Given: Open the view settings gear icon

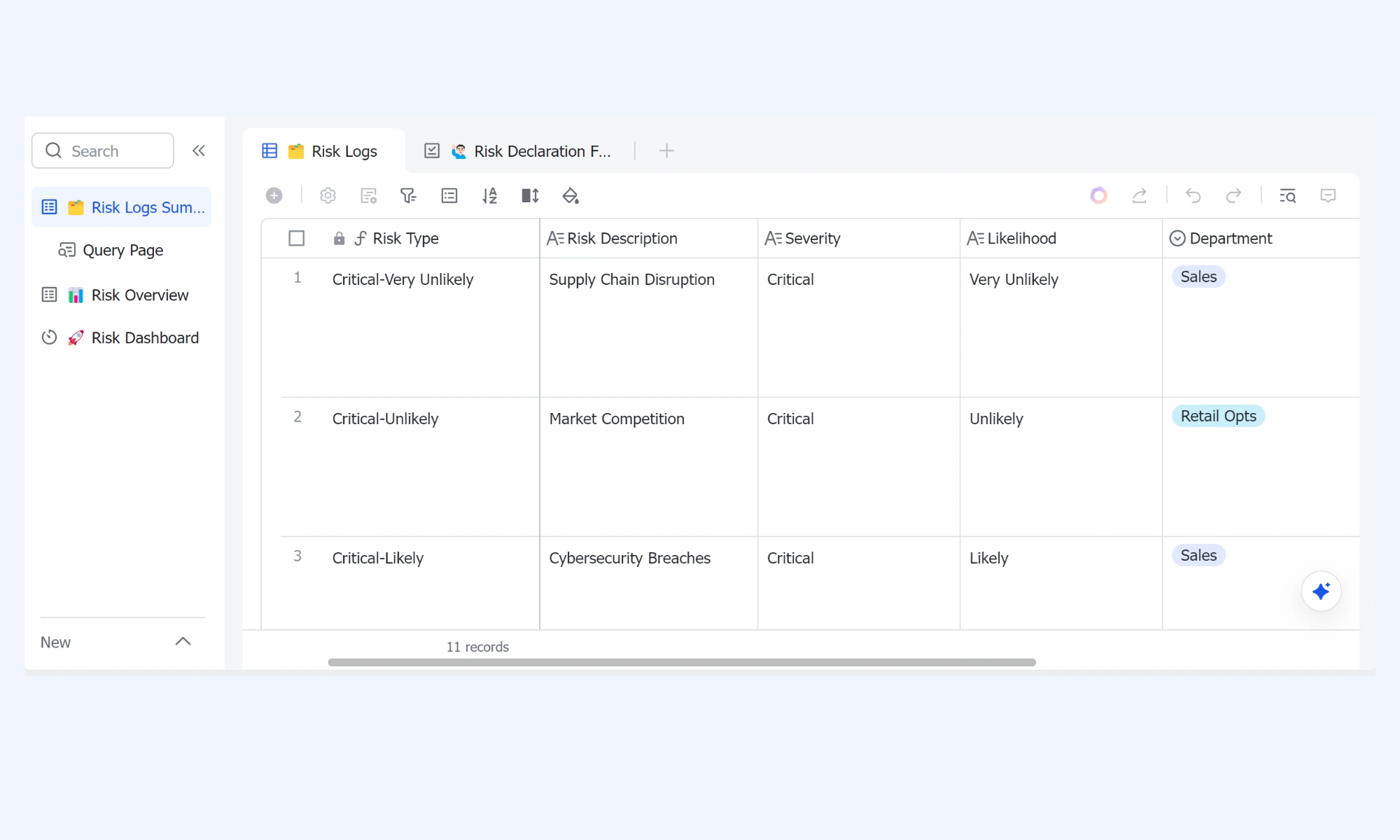Looking at the screenshot, I should pos(328,196).
